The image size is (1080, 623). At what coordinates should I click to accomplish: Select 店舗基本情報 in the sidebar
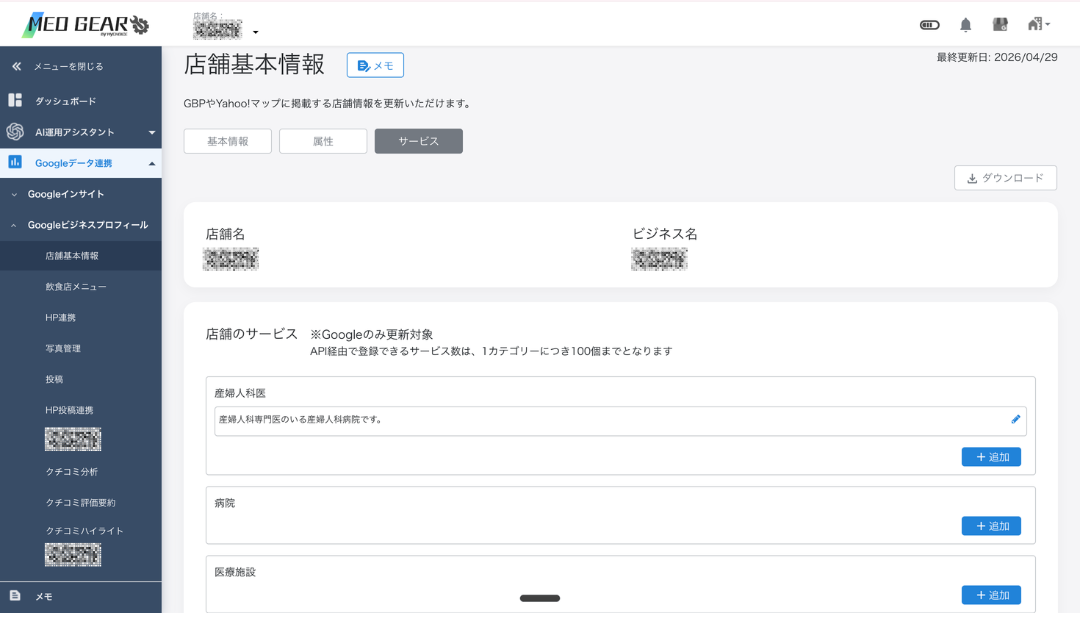pyautogui.click(x=81, y=255)
